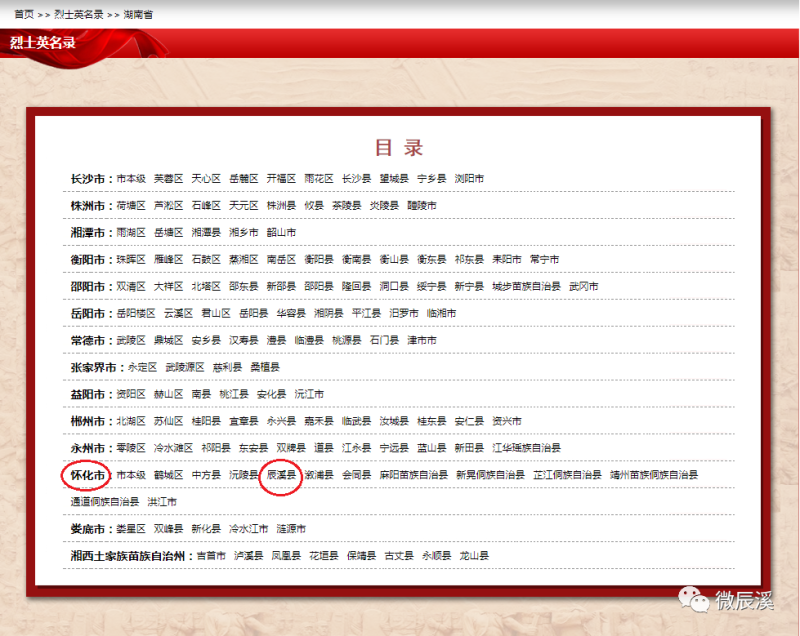This screenshot has height=636, width=800.
Task: Open the 石门县 entry
Action: [x=384, y=340]
